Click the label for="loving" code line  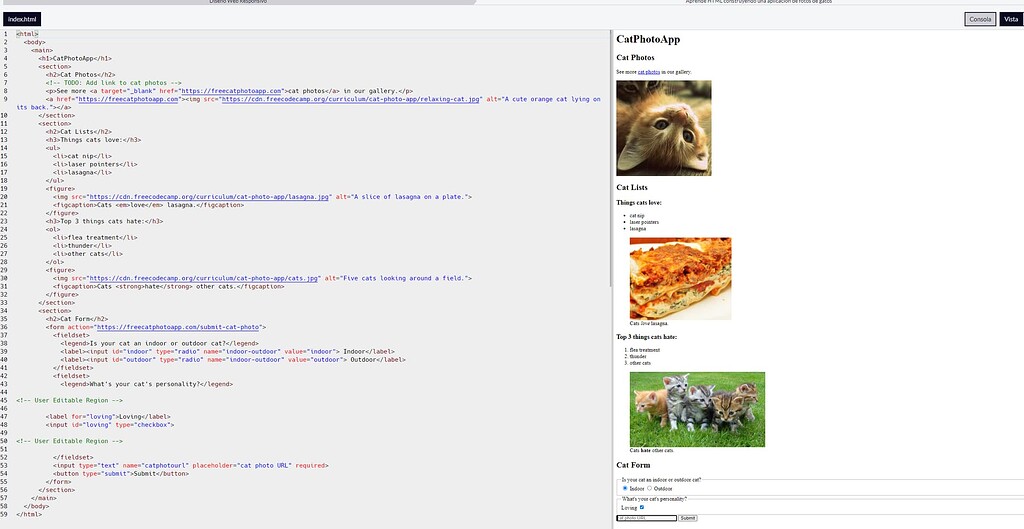[108, 417]
